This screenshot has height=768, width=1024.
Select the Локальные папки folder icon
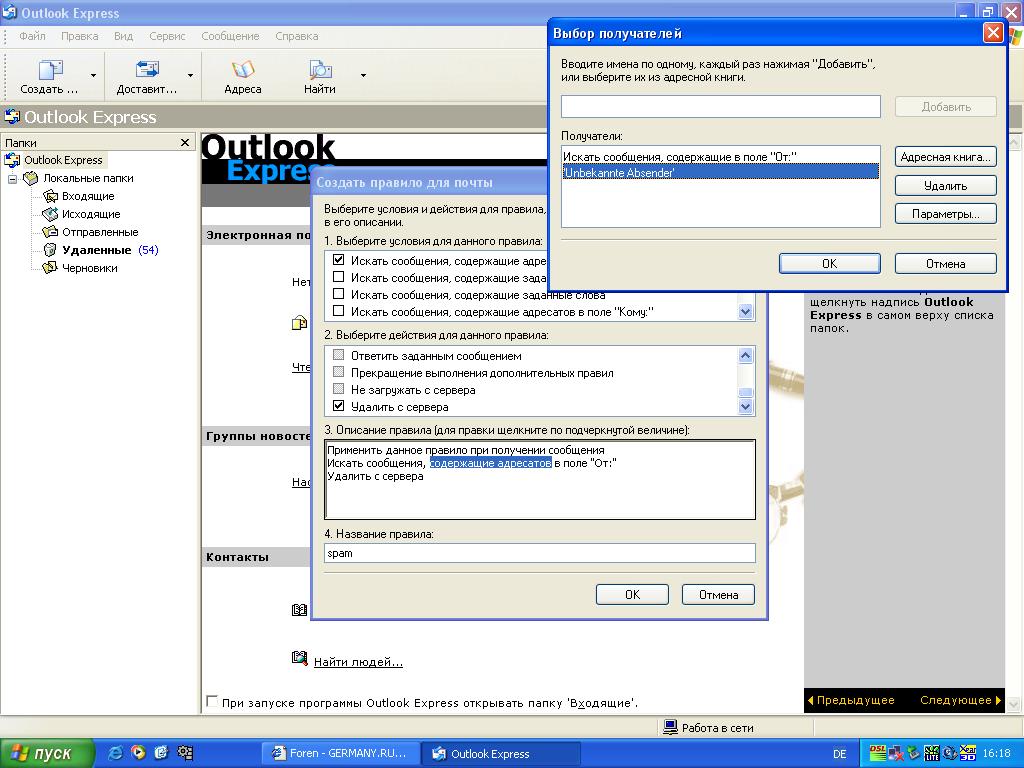coord(30,178)
